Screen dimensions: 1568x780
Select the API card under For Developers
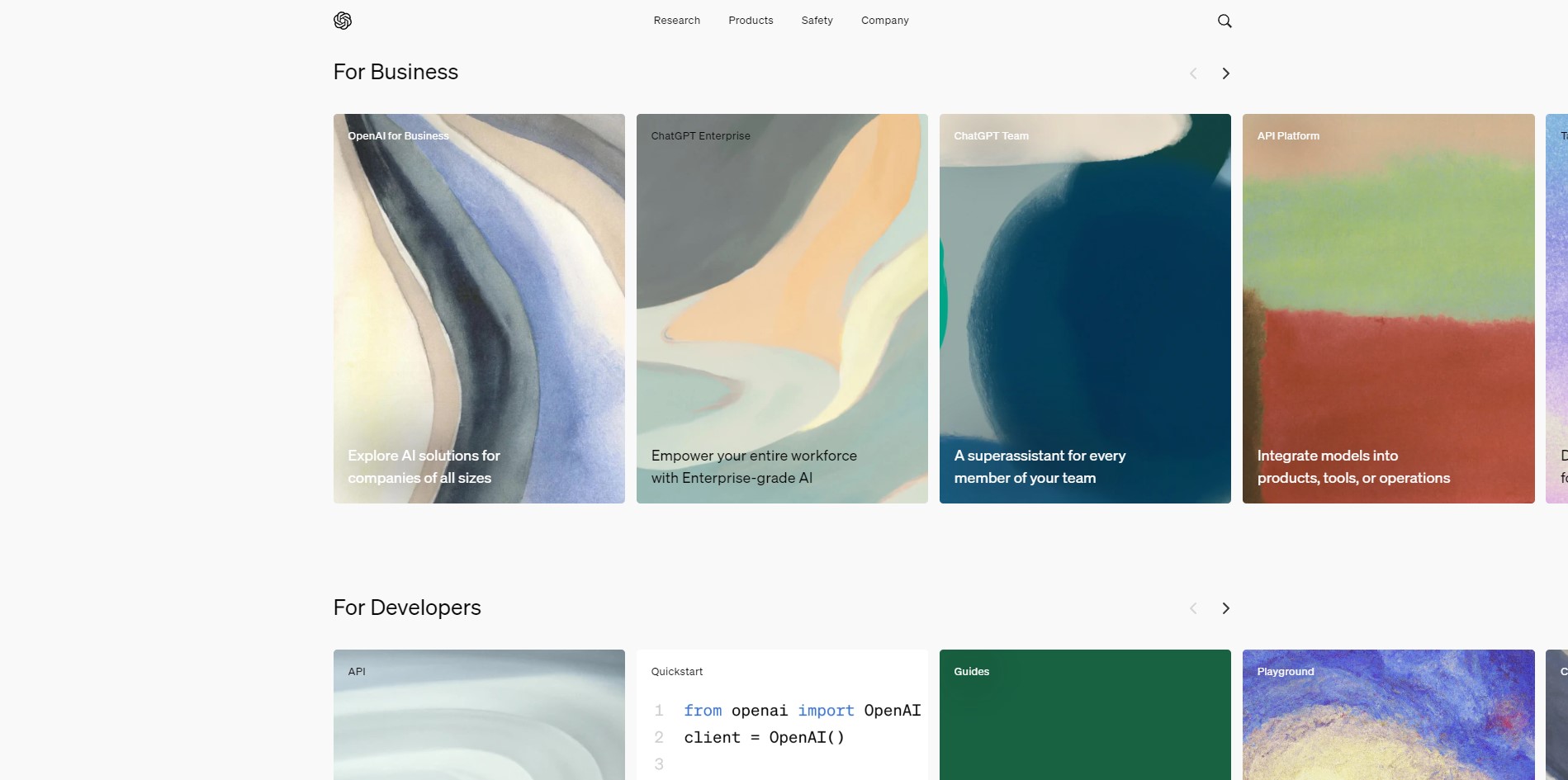pyautogui.click(x=479, y=715)
